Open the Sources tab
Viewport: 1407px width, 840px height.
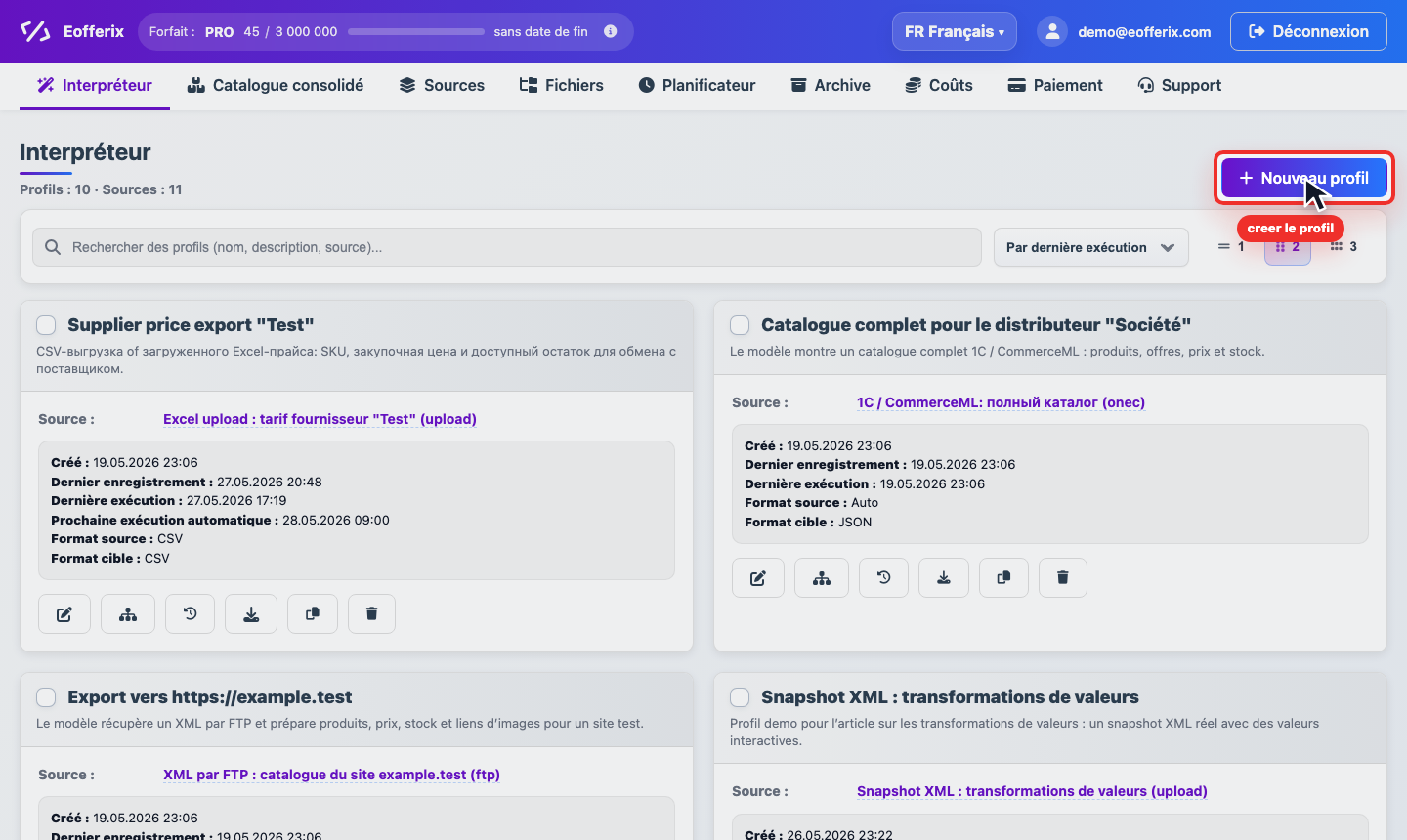click(442, 85)
